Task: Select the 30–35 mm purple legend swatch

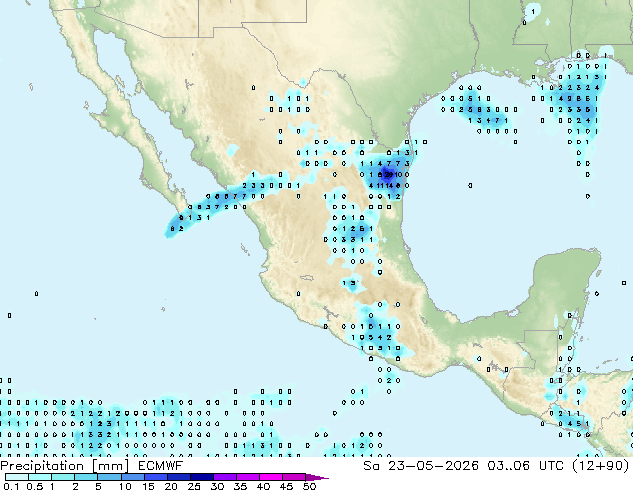Action: click(x=224, y=477)
